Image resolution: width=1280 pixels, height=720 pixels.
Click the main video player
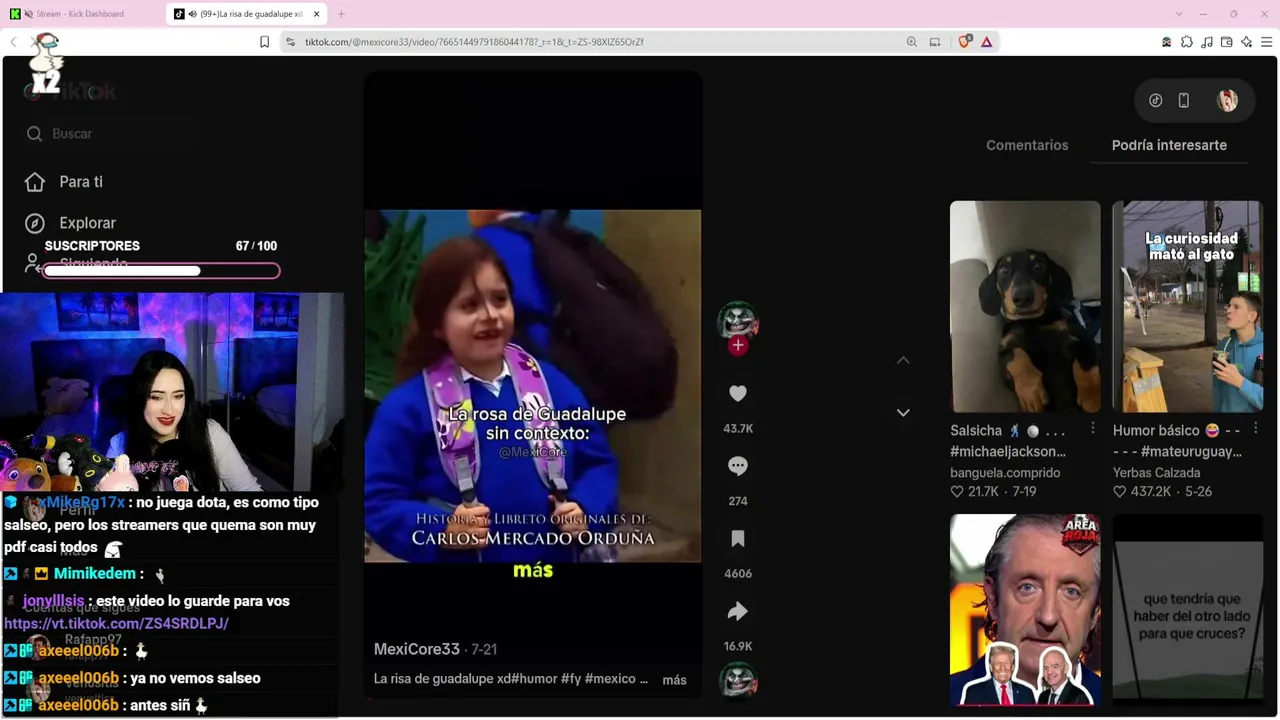tap(533, 386)
